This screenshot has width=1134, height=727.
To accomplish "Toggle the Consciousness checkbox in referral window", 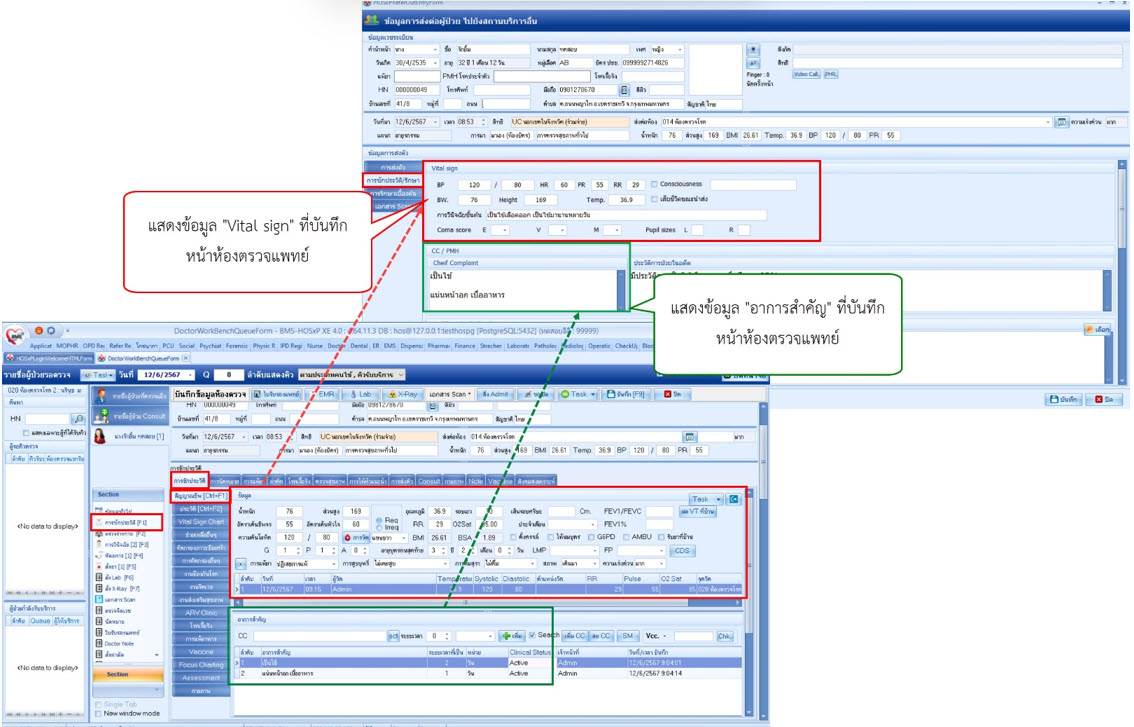I will (655, 184).
